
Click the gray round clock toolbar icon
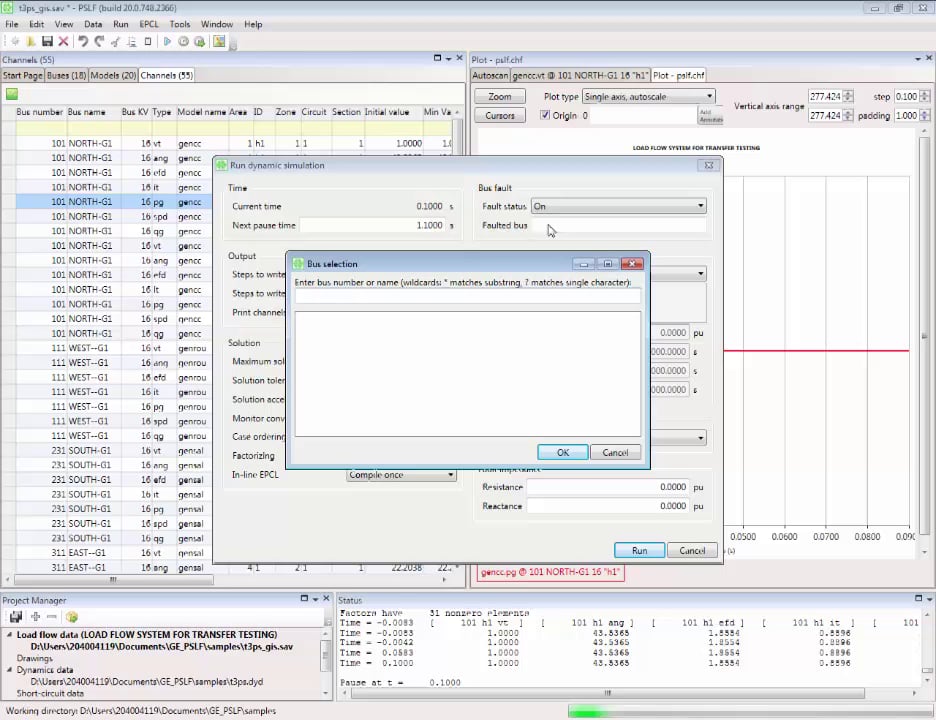183,41
